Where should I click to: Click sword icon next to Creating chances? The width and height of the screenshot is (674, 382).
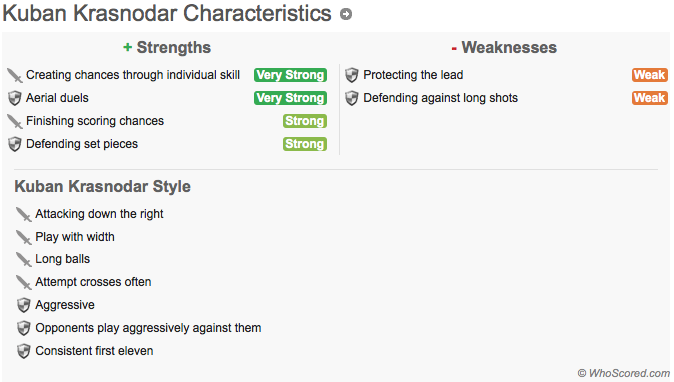tap(15, 75)
